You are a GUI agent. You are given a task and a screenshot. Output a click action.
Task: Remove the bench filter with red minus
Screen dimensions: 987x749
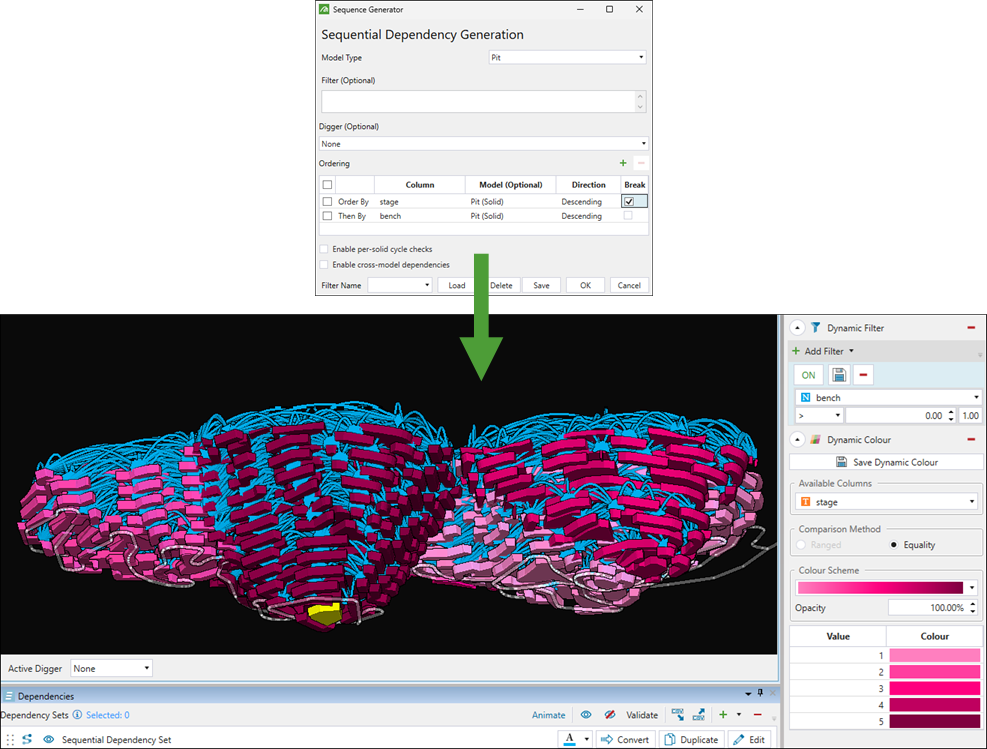pyautogui.click(x=863, y=375)
